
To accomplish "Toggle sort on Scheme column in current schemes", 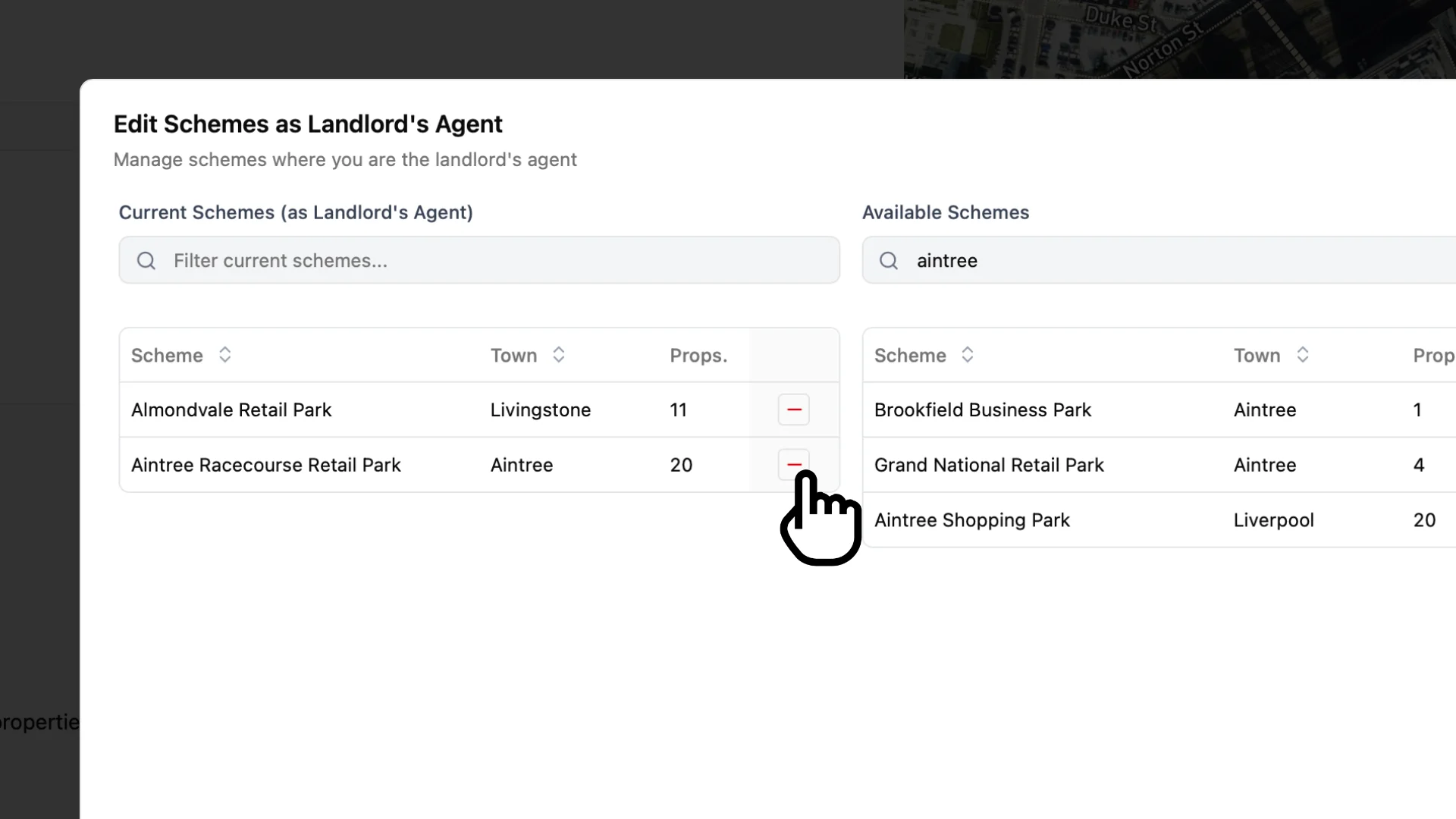I will coord(224,354).
